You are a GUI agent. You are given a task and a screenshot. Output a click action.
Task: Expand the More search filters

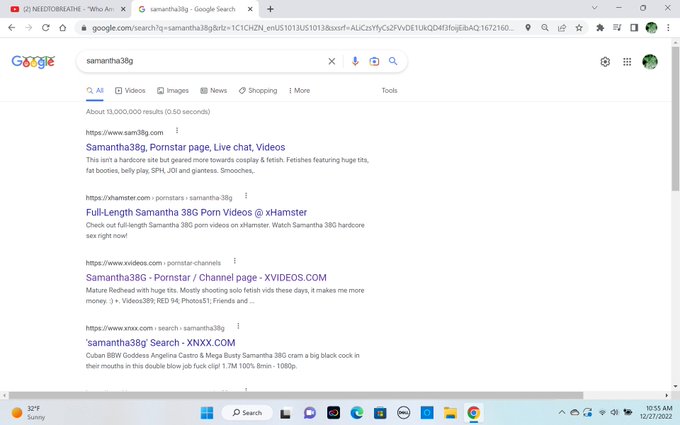299,91
